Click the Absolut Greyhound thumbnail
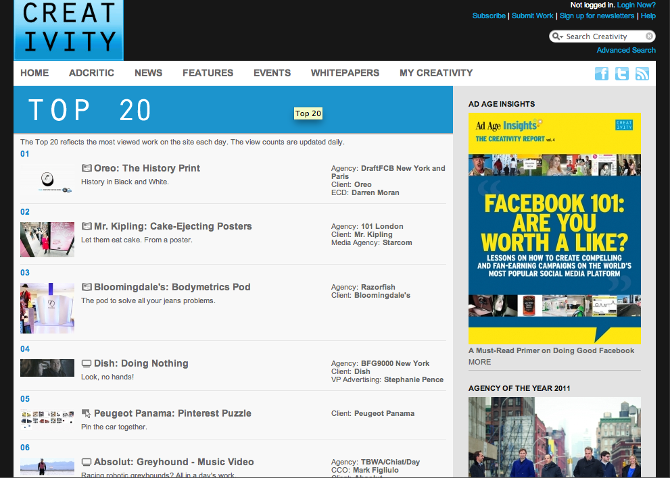The height and width of the screenshot is (478, 670). tap(47, 467)
